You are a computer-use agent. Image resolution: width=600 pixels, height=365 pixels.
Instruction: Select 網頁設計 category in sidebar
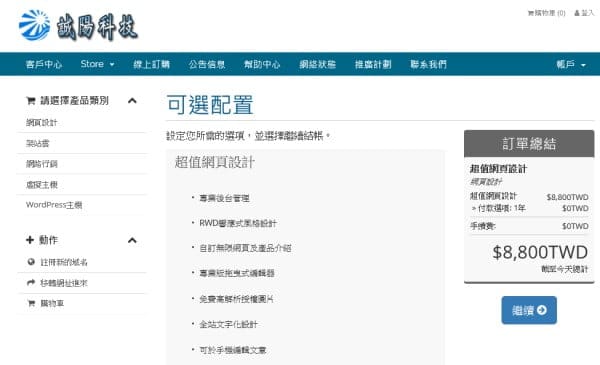41,123
